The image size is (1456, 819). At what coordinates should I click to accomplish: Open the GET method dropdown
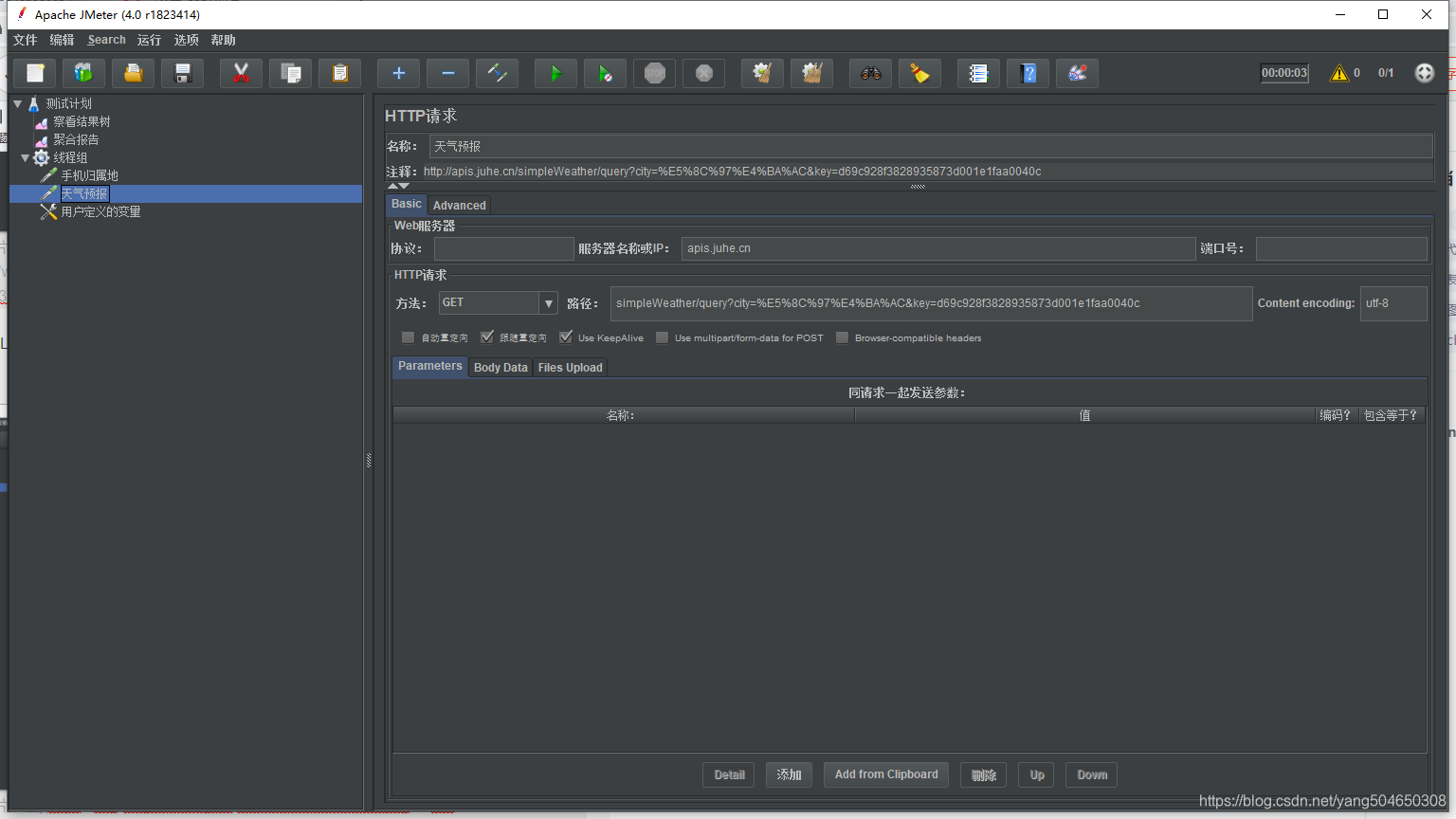coord(548,303)
